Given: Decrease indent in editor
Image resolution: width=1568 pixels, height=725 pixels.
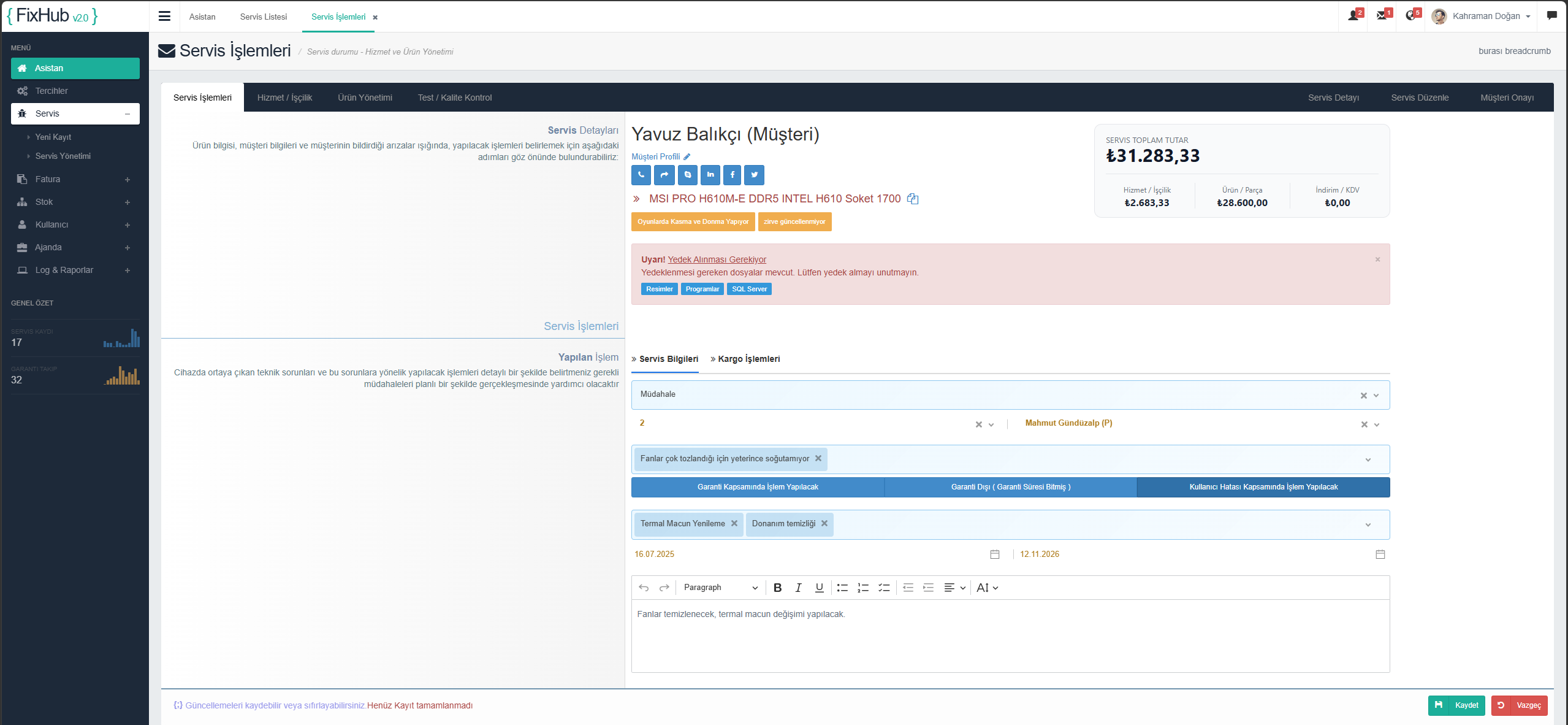Looking at the screenshot, I should (908, 588).
